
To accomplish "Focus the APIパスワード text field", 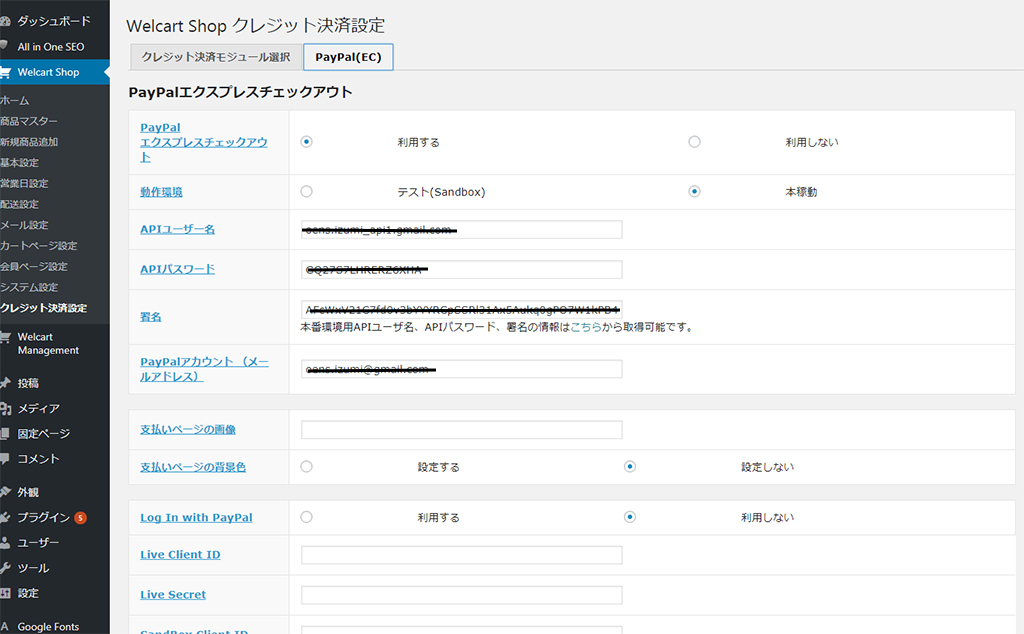I will (462, 270).
